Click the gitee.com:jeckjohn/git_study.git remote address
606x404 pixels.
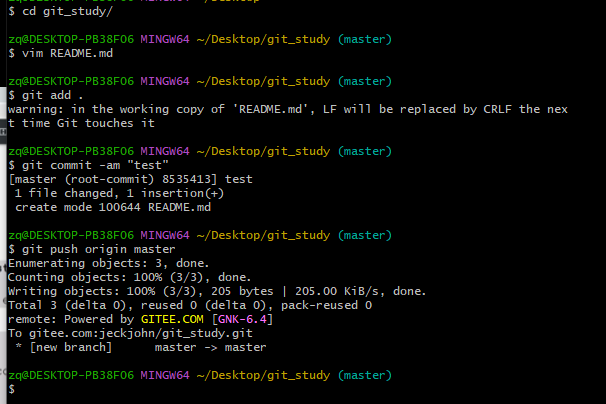coord(141,333)
